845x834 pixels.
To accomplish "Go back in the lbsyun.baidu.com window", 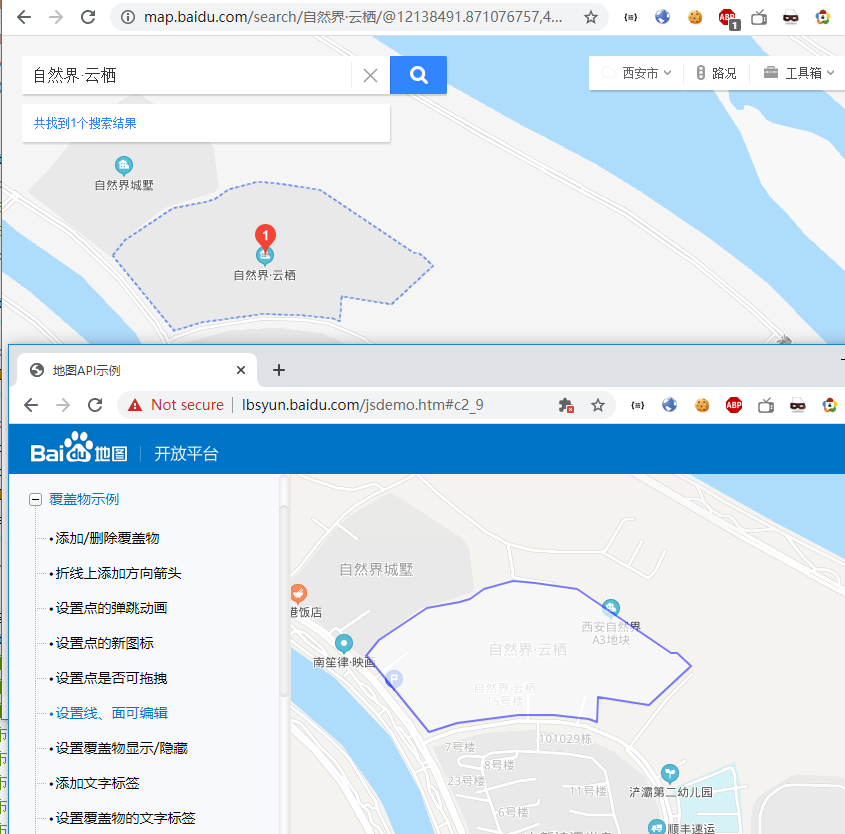I will click(x=31, y=405).
